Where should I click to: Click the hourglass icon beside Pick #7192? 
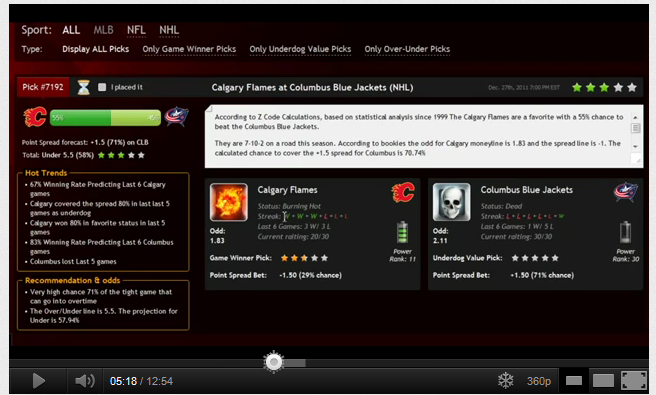tap(84, 87)
